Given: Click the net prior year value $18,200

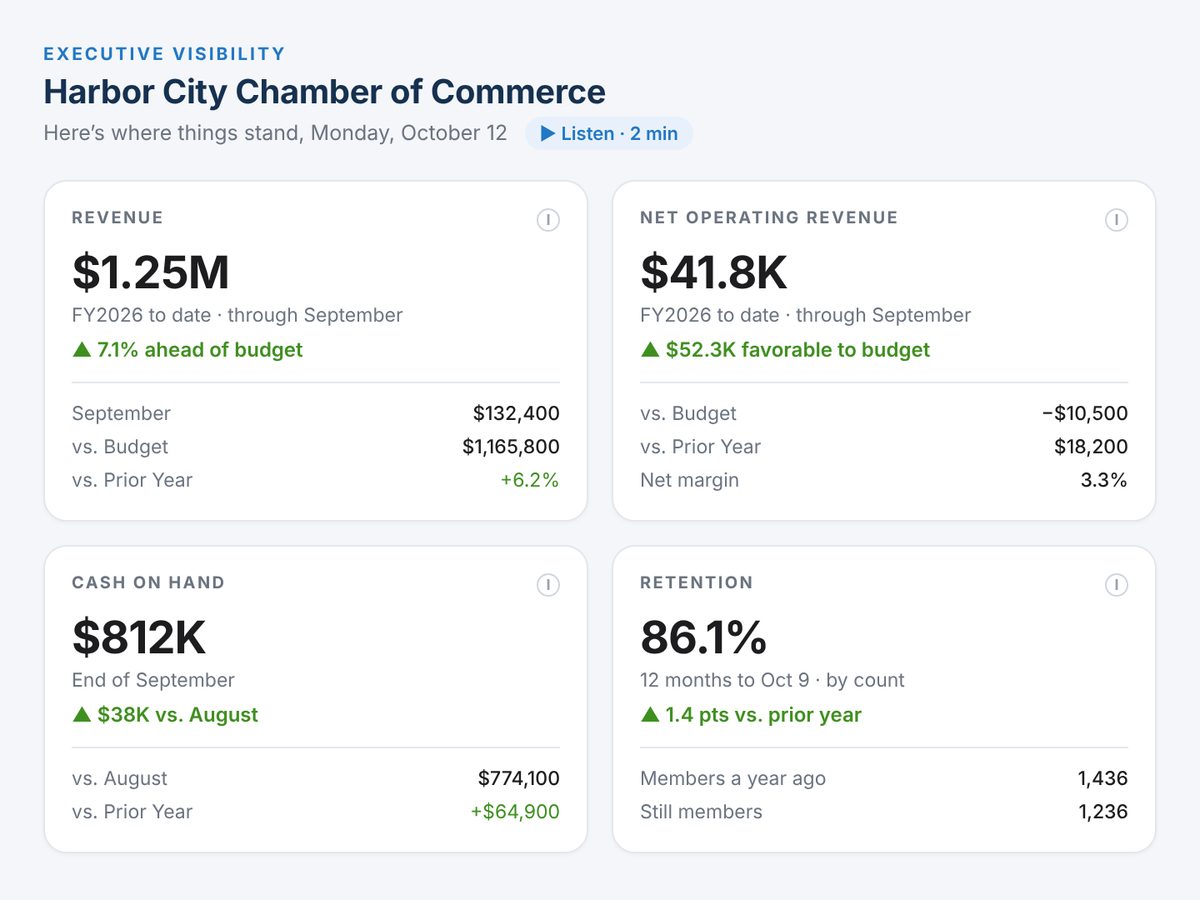Looking at the screenshot, I should (1091, 447).
